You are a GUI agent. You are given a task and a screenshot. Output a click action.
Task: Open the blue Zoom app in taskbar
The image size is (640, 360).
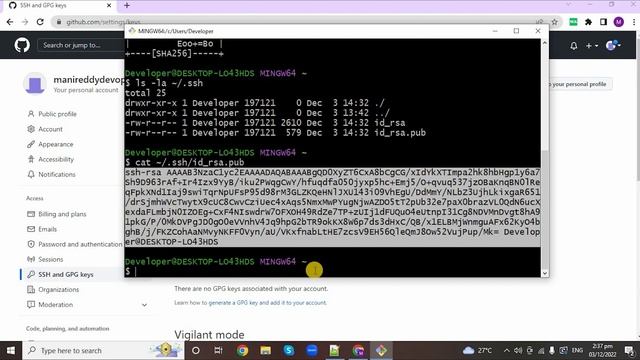click(312, 350)
